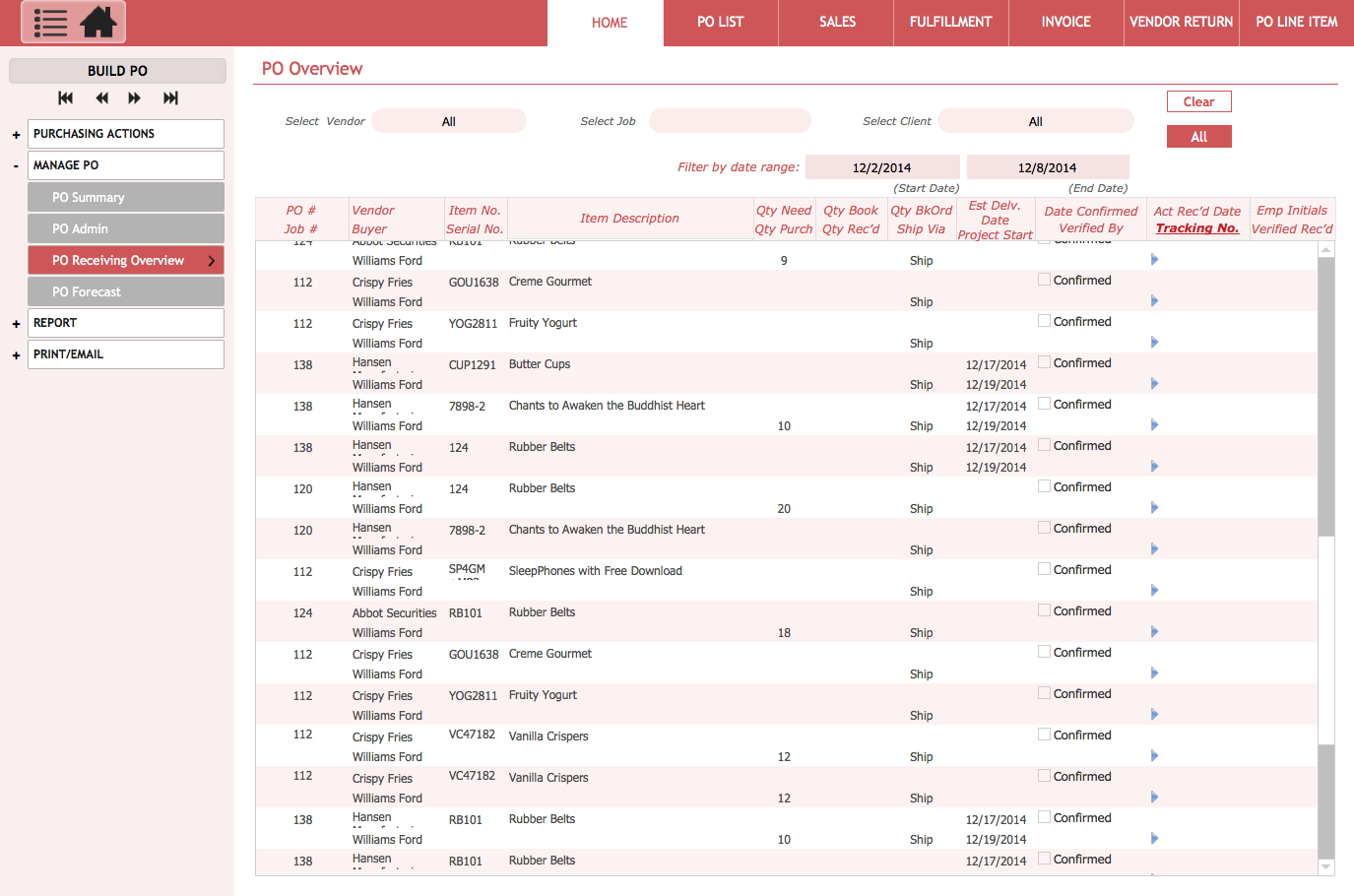The height and width of the screenshot is (896, 1354).
Task: Open PO Summary in sidebar
Action: tap(126, 197)
